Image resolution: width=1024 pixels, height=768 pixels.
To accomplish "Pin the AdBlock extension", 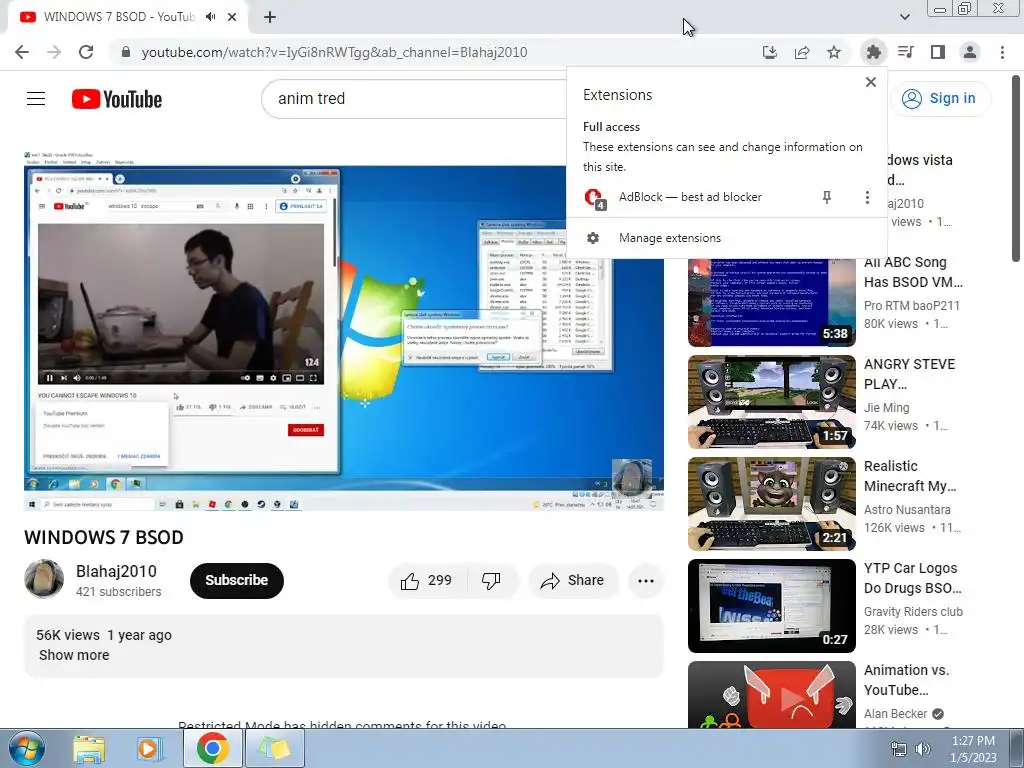I will point(827,197).
